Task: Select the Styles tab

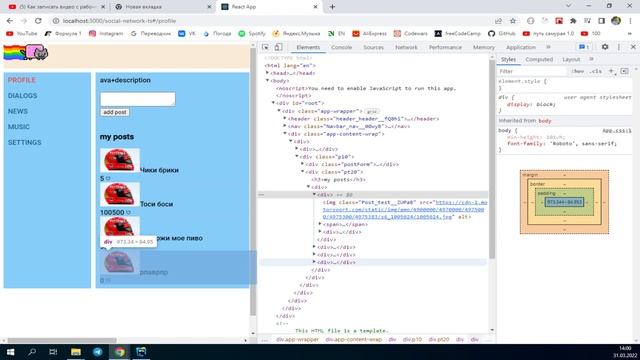Action: click(508, 59)
